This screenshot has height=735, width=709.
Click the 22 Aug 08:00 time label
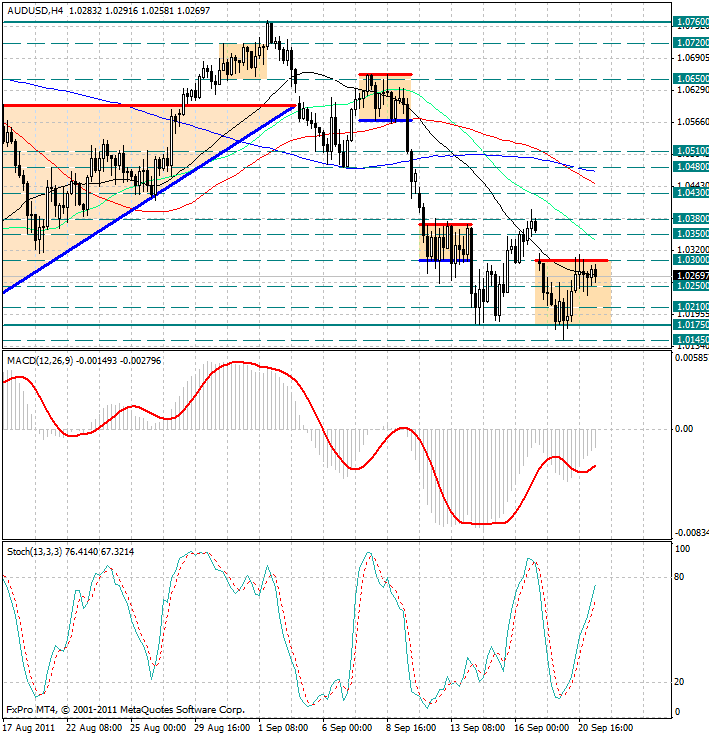coord(94,728)
